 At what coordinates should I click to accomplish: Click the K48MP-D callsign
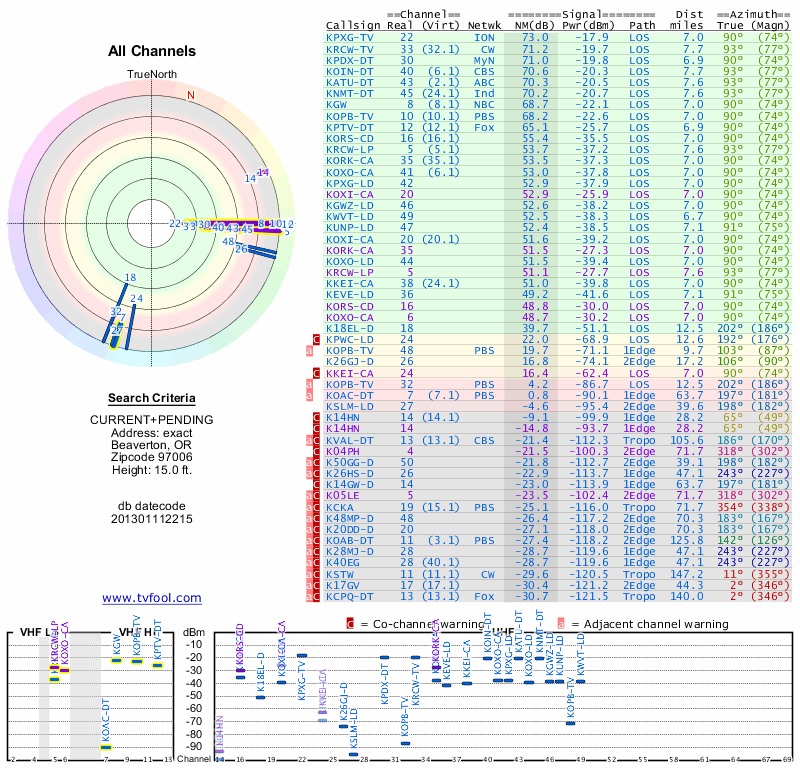[350, 518]
